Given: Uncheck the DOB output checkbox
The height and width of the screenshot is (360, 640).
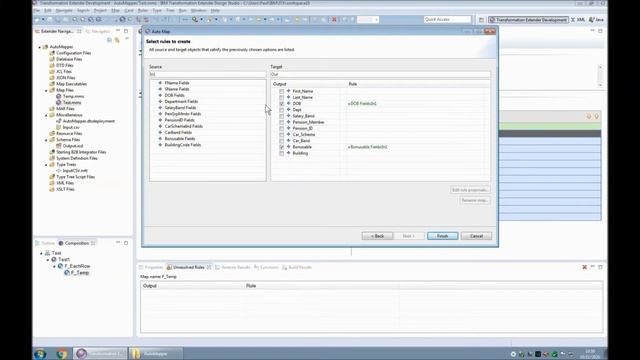Looking at the screenshot, I should (282, 104).
